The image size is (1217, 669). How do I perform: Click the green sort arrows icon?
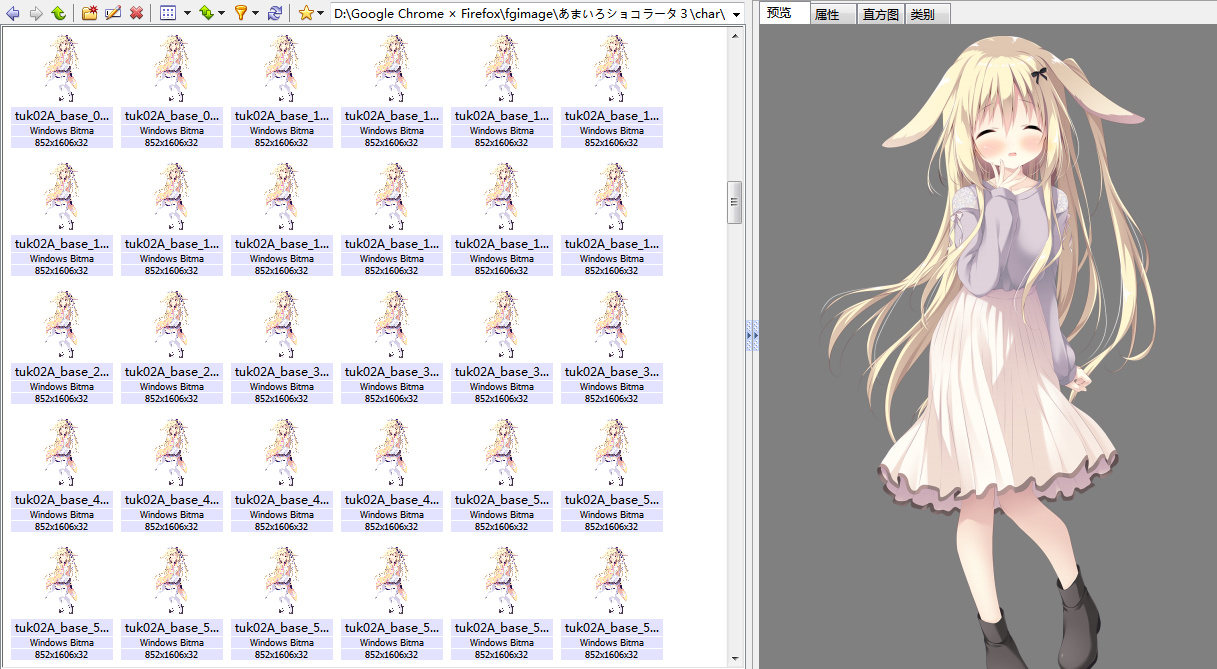pos(206,13)
